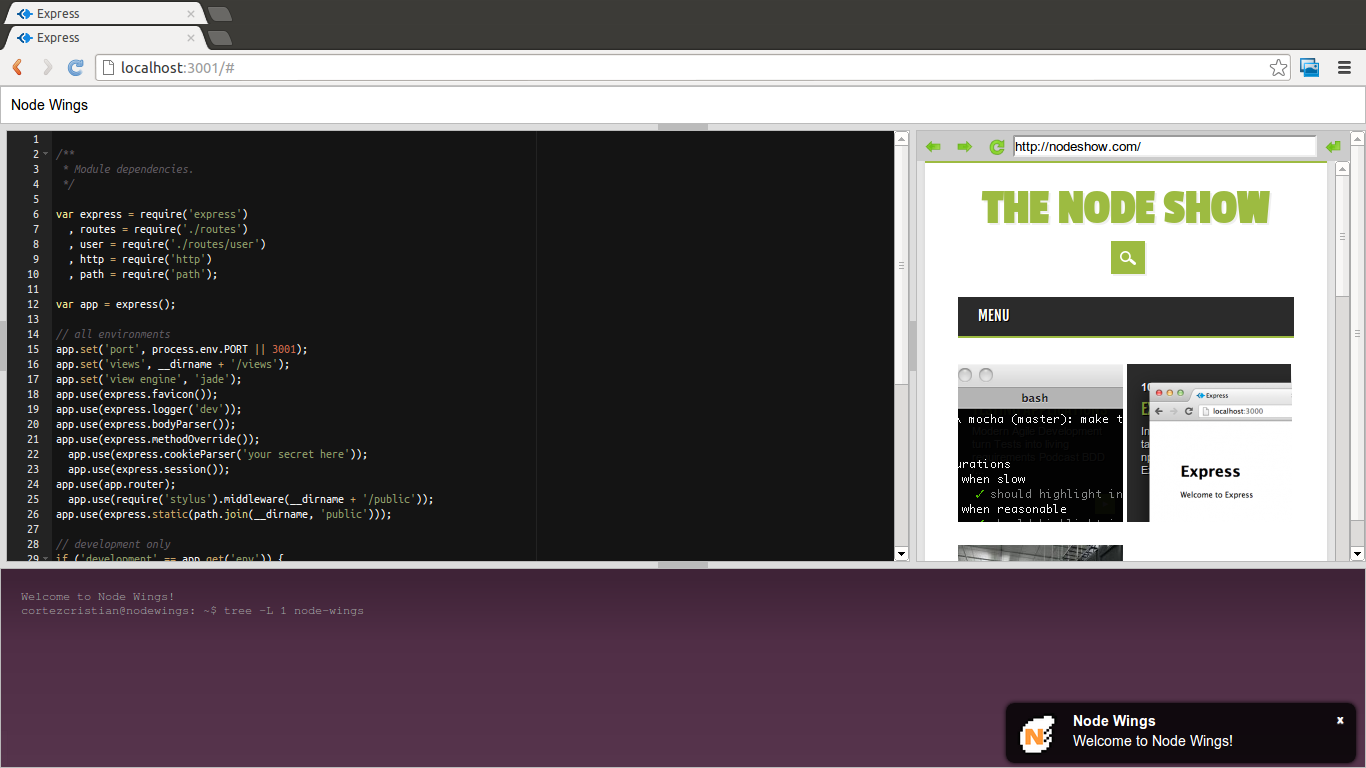
Task: Click the Node Wings logo in the notification
Action: pyautogui.click(x=1037, y=734)
